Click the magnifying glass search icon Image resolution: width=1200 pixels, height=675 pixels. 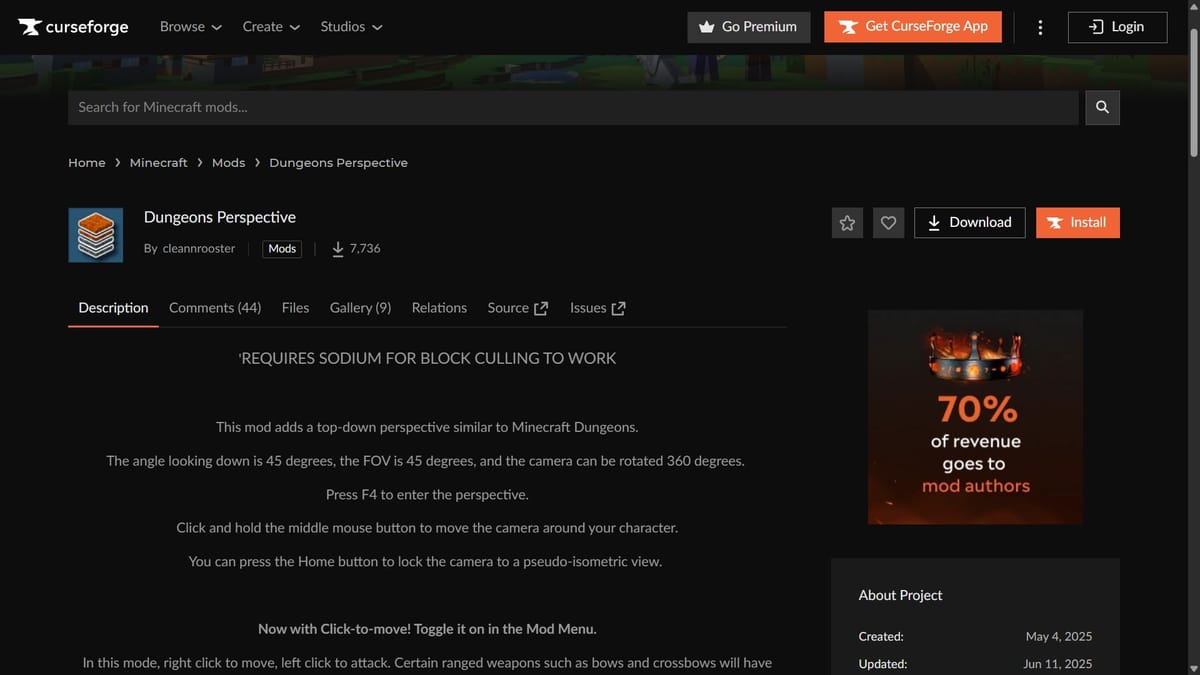[x=1101, y=106]
